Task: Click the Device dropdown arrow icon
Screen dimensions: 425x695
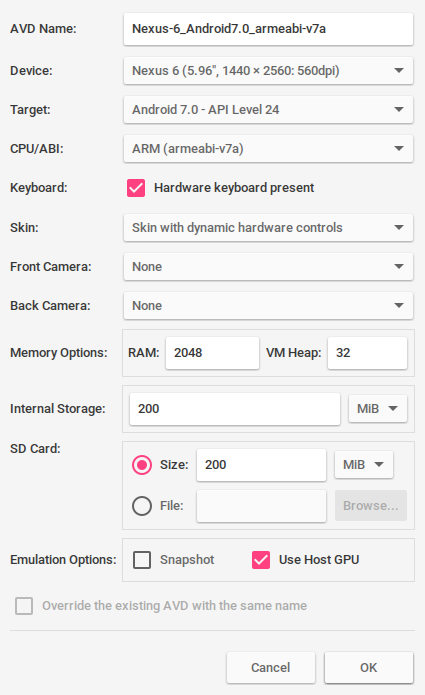Action: tap(399, 70)
